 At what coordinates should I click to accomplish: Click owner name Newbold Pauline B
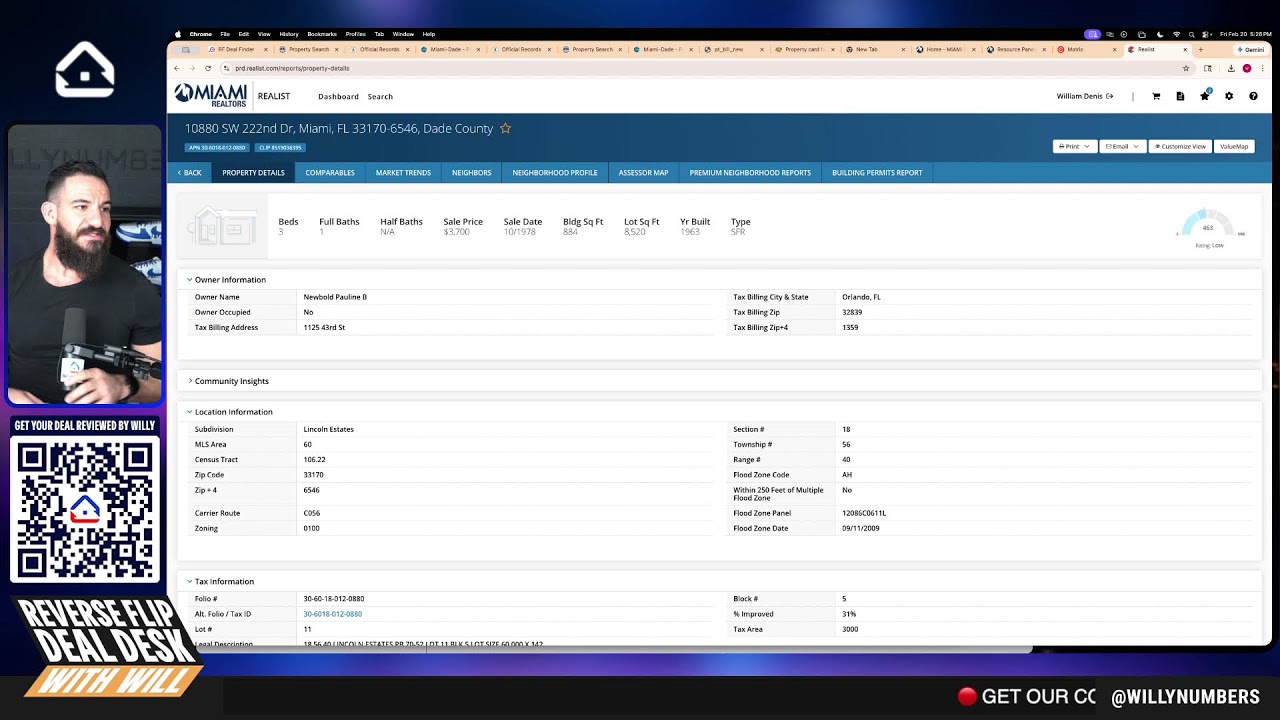click(335, 297)
